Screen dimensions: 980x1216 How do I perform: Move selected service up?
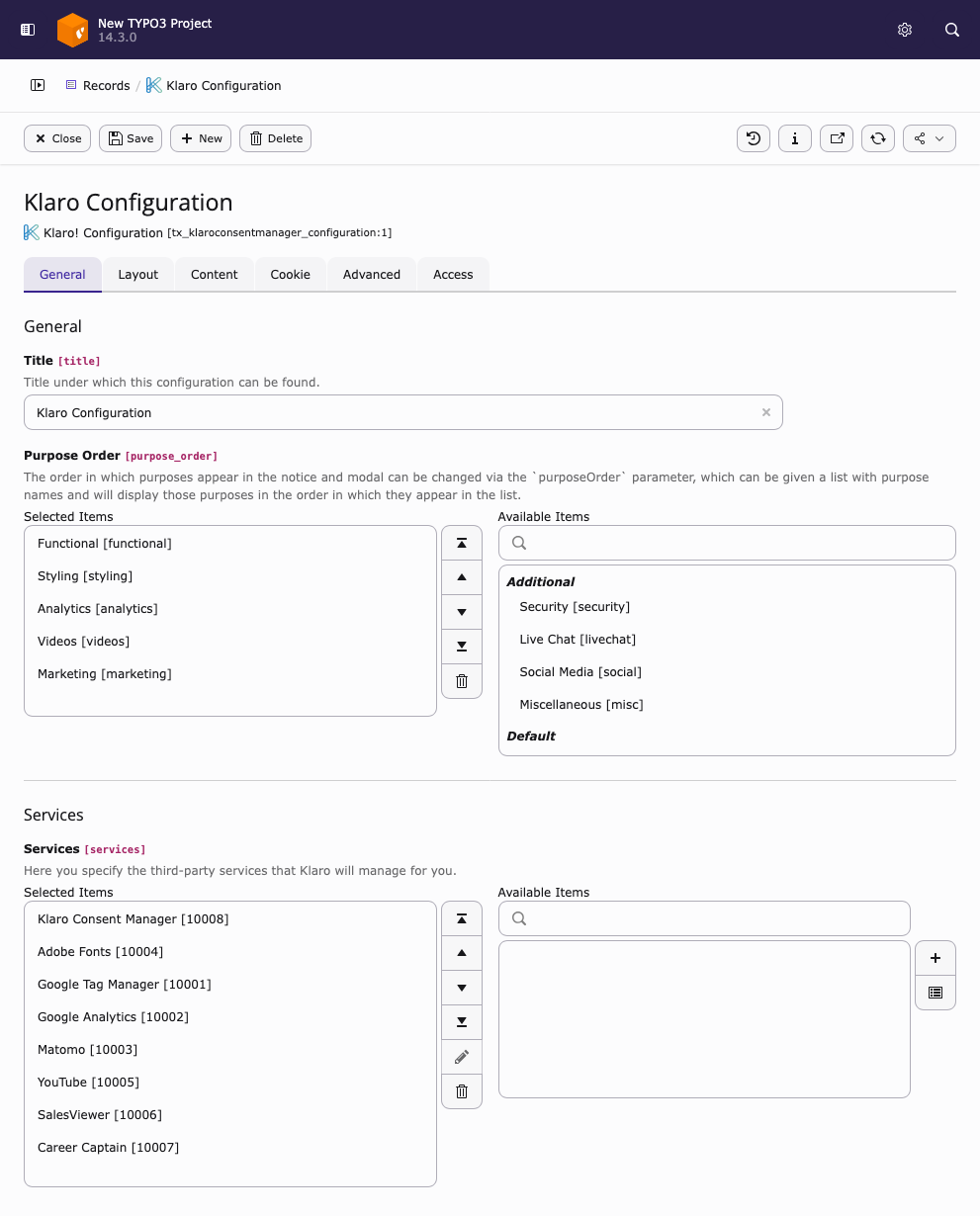point(462,953)
